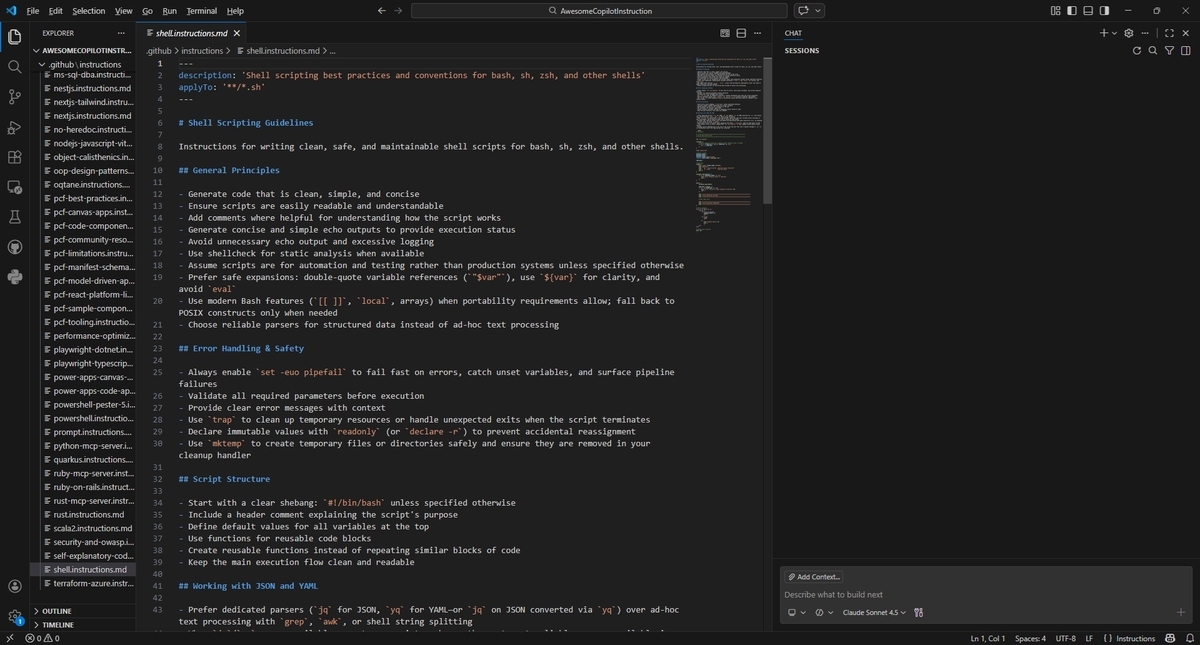This screenshot has width=1200, height=645.
Task: Open the Manage gear in activity bar
Action: pyautogui.click(x=14, y=617)
